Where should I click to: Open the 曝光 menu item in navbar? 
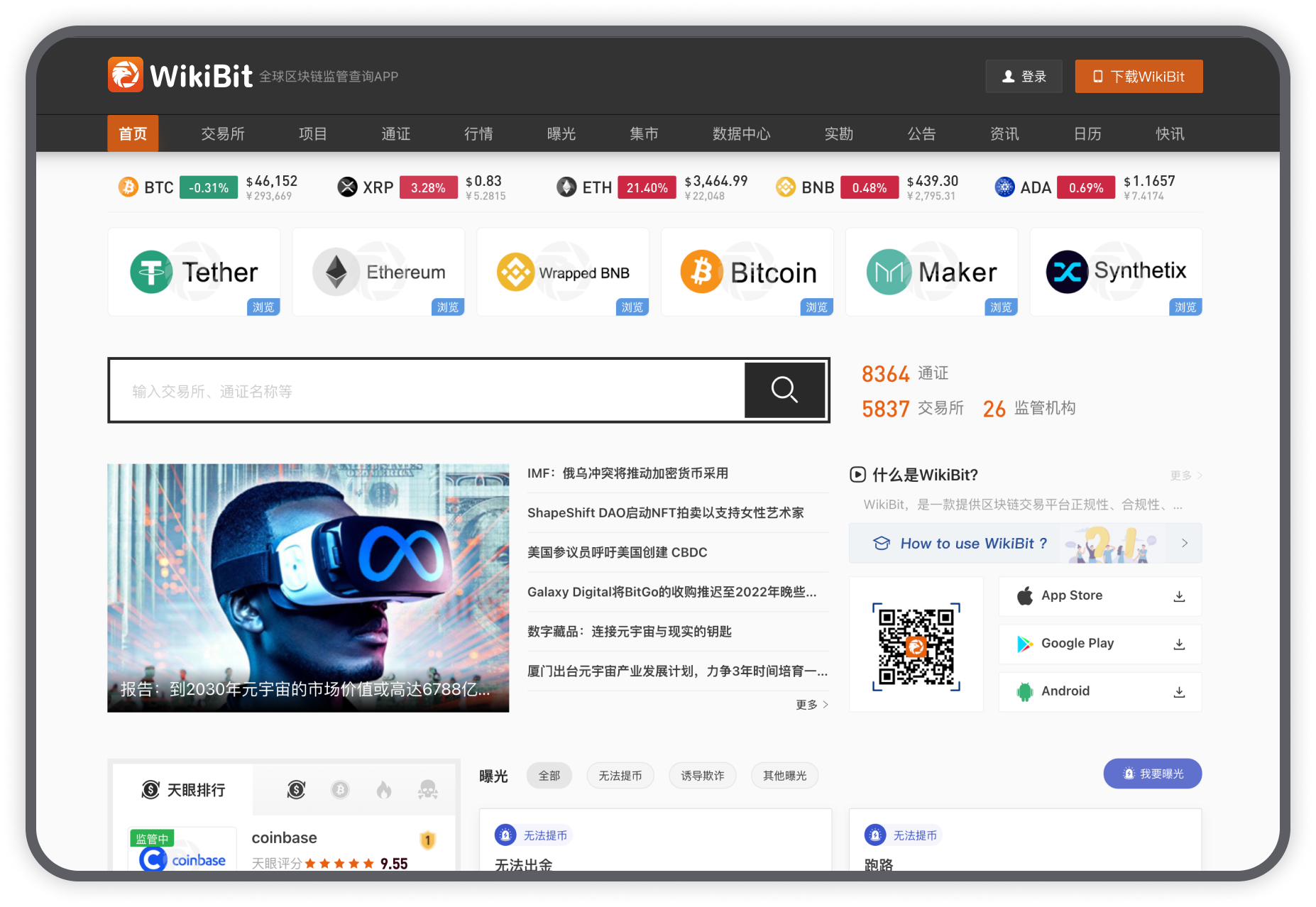pyautogui.click(x=561, y=133)
